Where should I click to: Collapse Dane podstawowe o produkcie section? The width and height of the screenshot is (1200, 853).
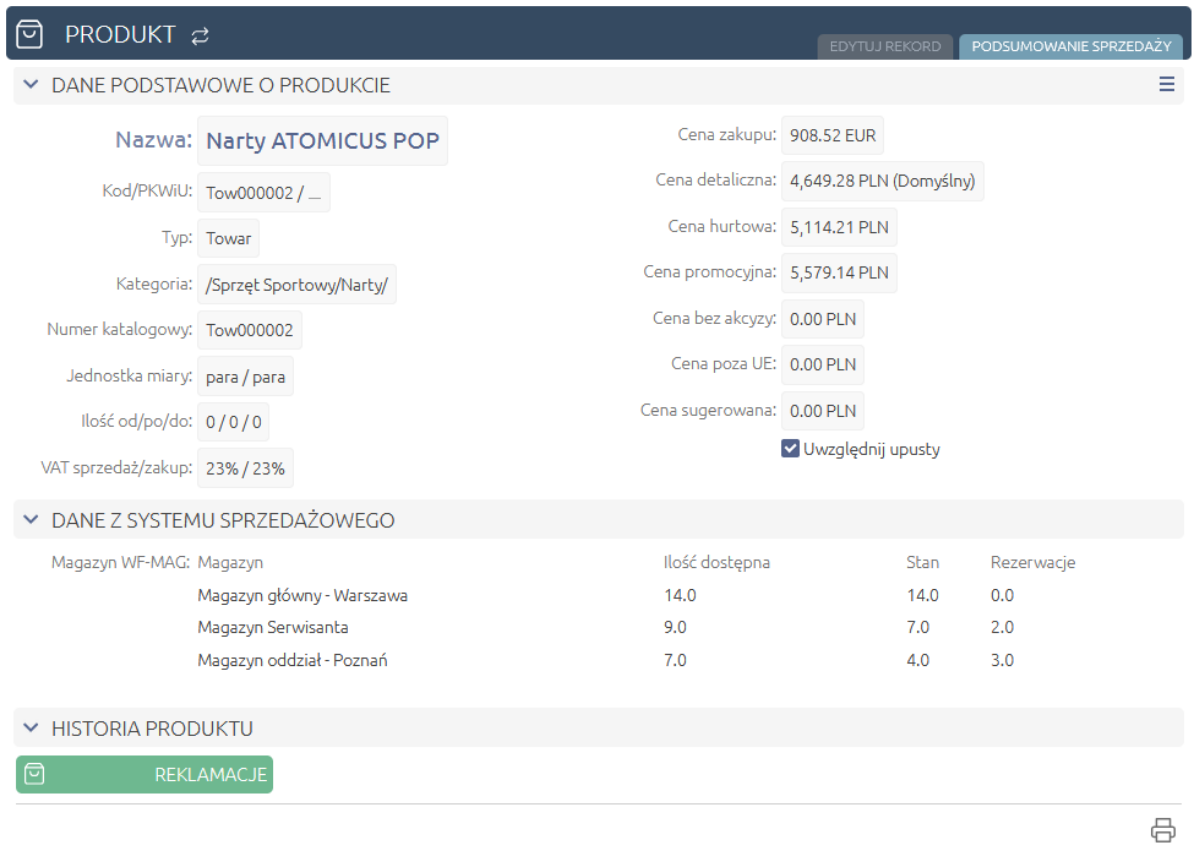tap(31, 86)
